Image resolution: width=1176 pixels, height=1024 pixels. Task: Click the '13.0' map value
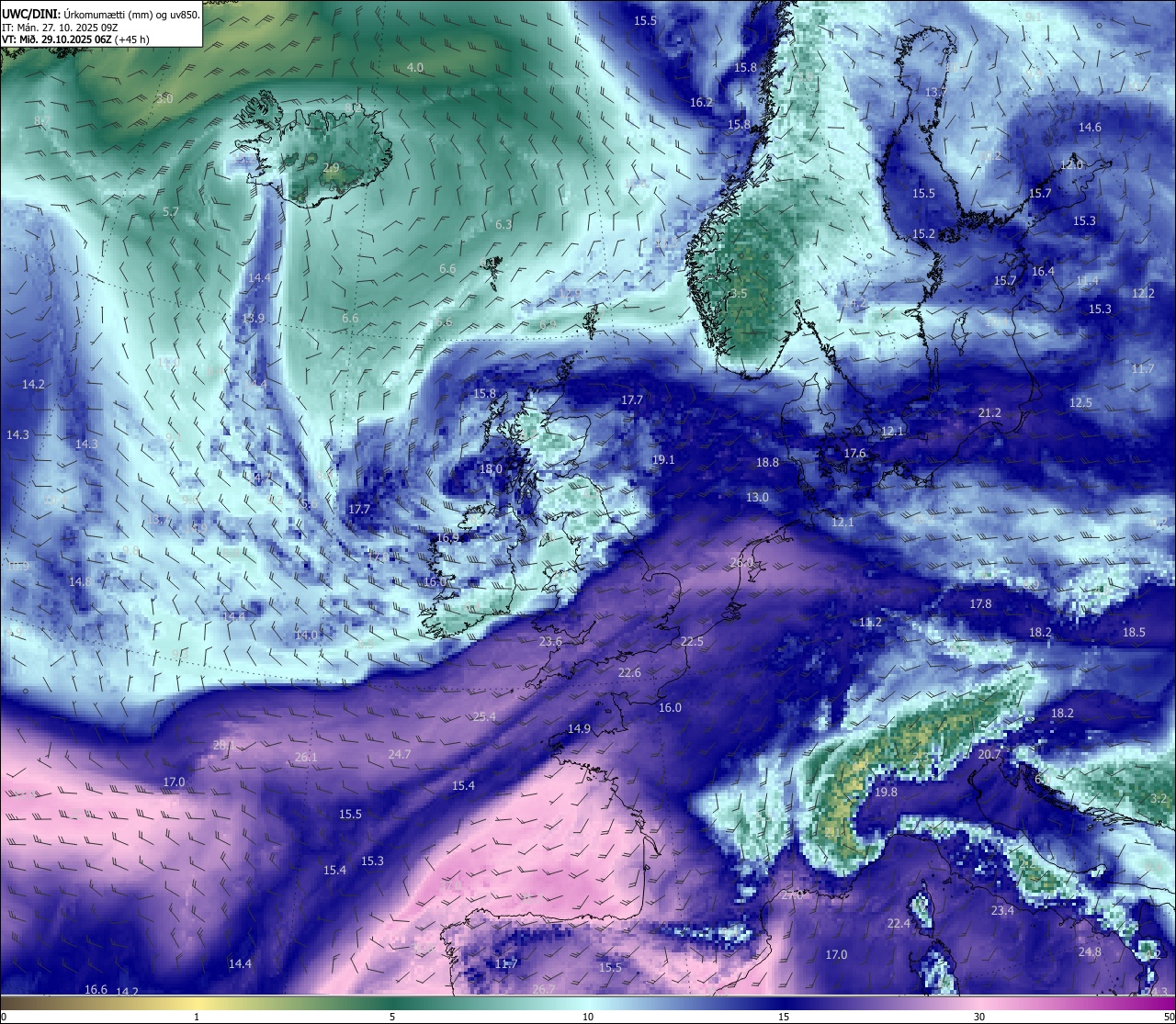coord(757,498)
